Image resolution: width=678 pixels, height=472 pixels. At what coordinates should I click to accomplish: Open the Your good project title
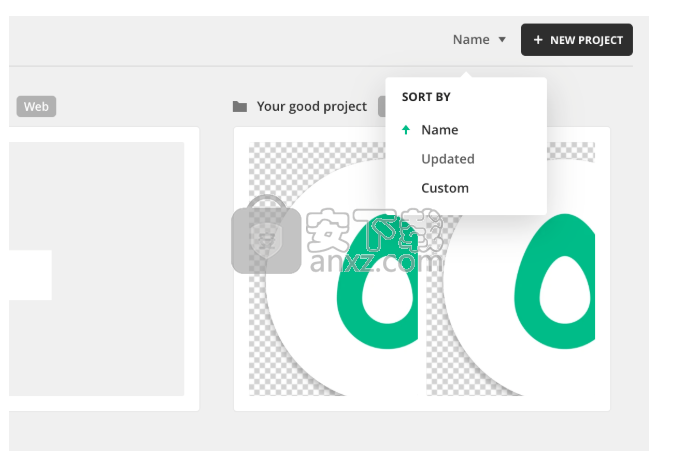(312, 106)
